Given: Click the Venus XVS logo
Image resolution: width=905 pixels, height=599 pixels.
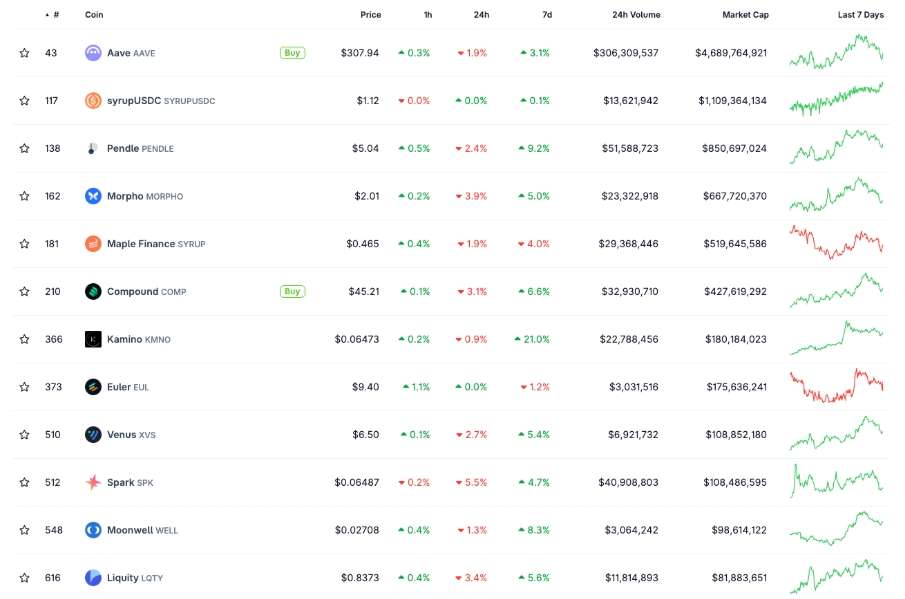Looking at the screenshot, I should [x=93, y=434].
